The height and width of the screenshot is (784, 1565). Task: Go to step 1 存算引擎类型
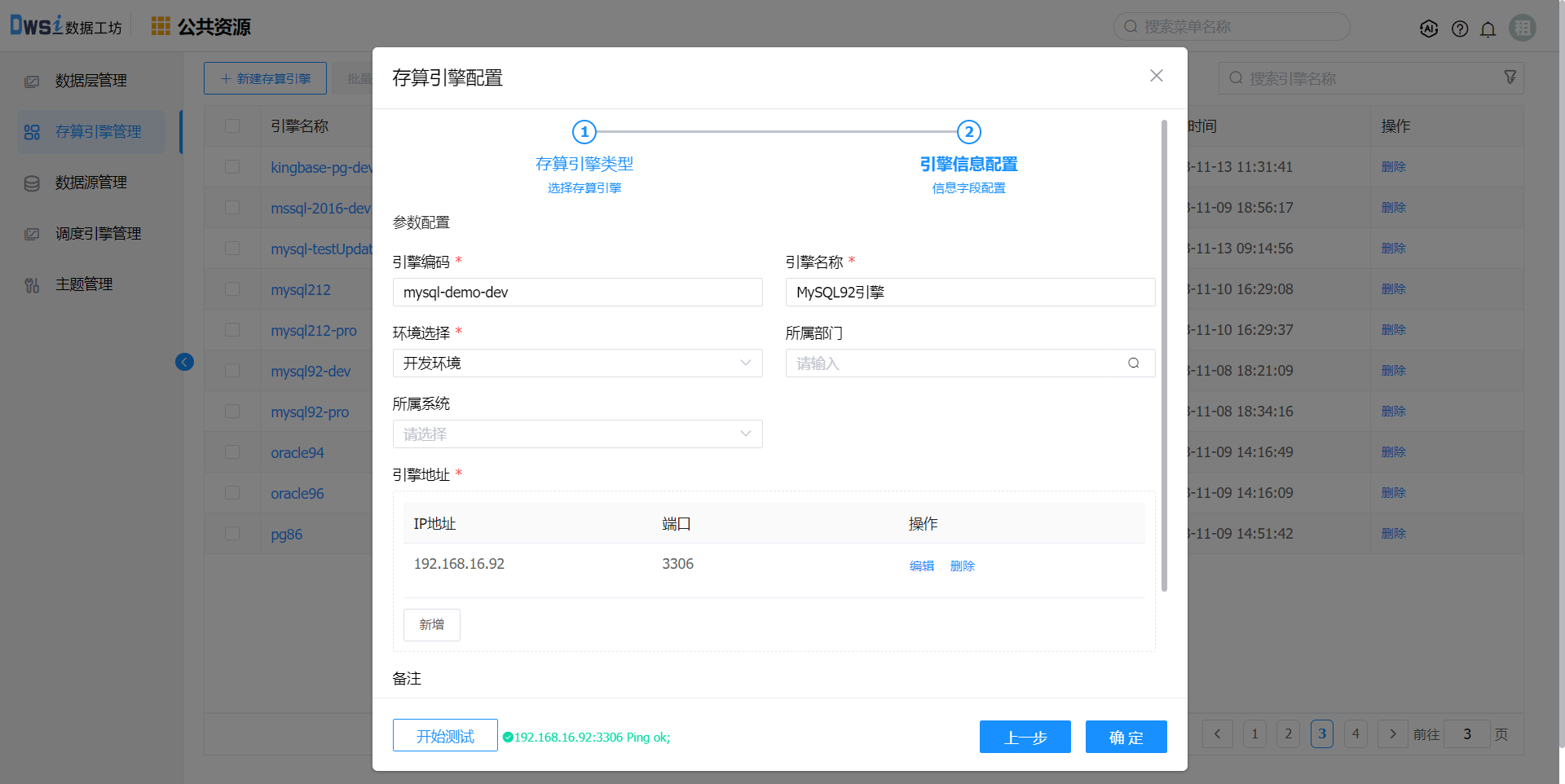tap(584, 132)
